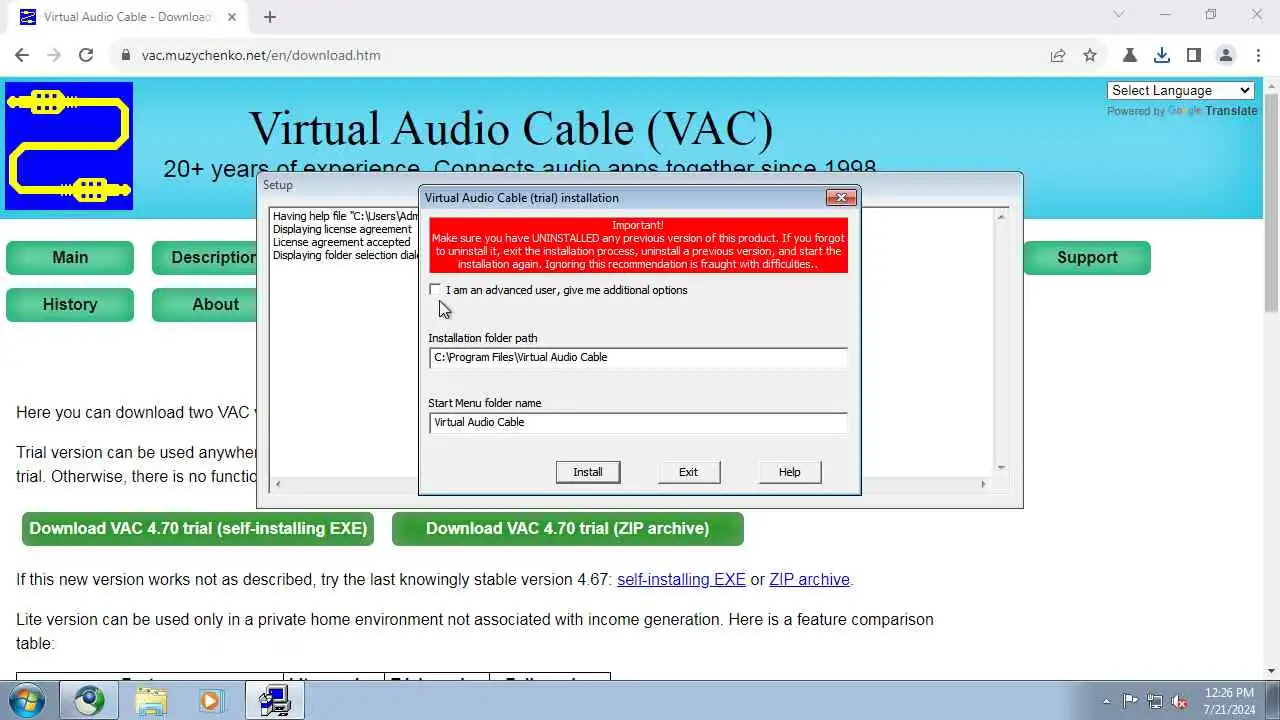The height and width of the screenshot is (720, 1280).
Task: Open the Select Language dropdown
Action: point(1181,90)
